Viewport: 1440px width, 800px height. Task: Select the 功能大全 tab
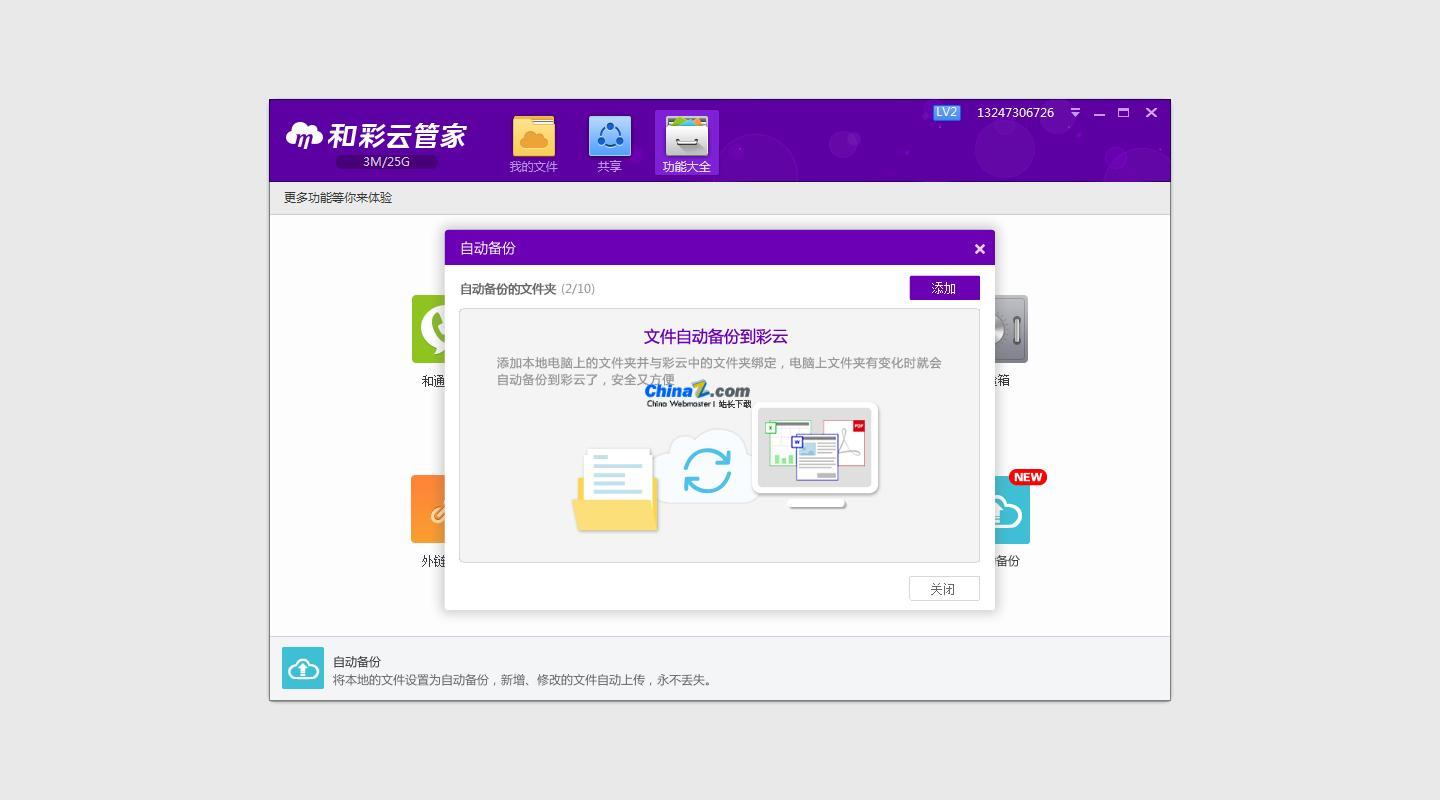686,143
